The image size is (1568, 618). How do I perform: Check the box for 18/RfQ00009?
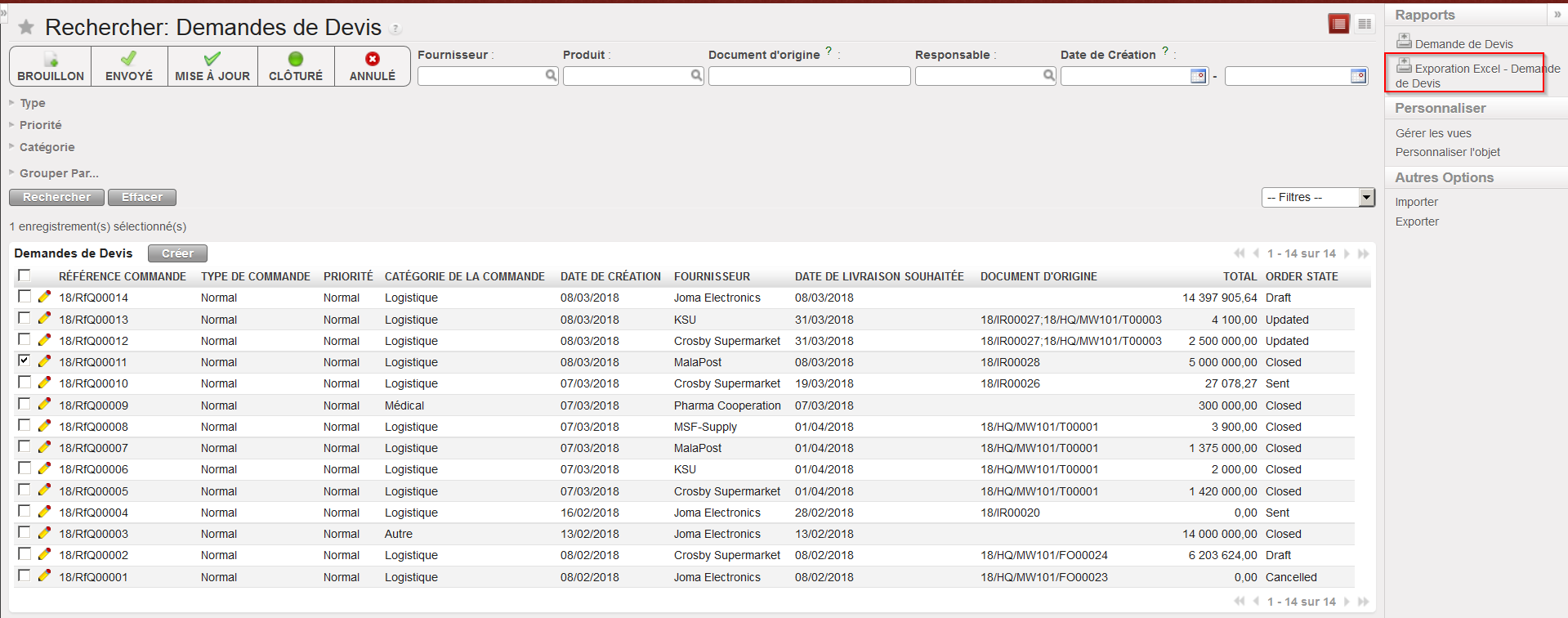point(25,404)
